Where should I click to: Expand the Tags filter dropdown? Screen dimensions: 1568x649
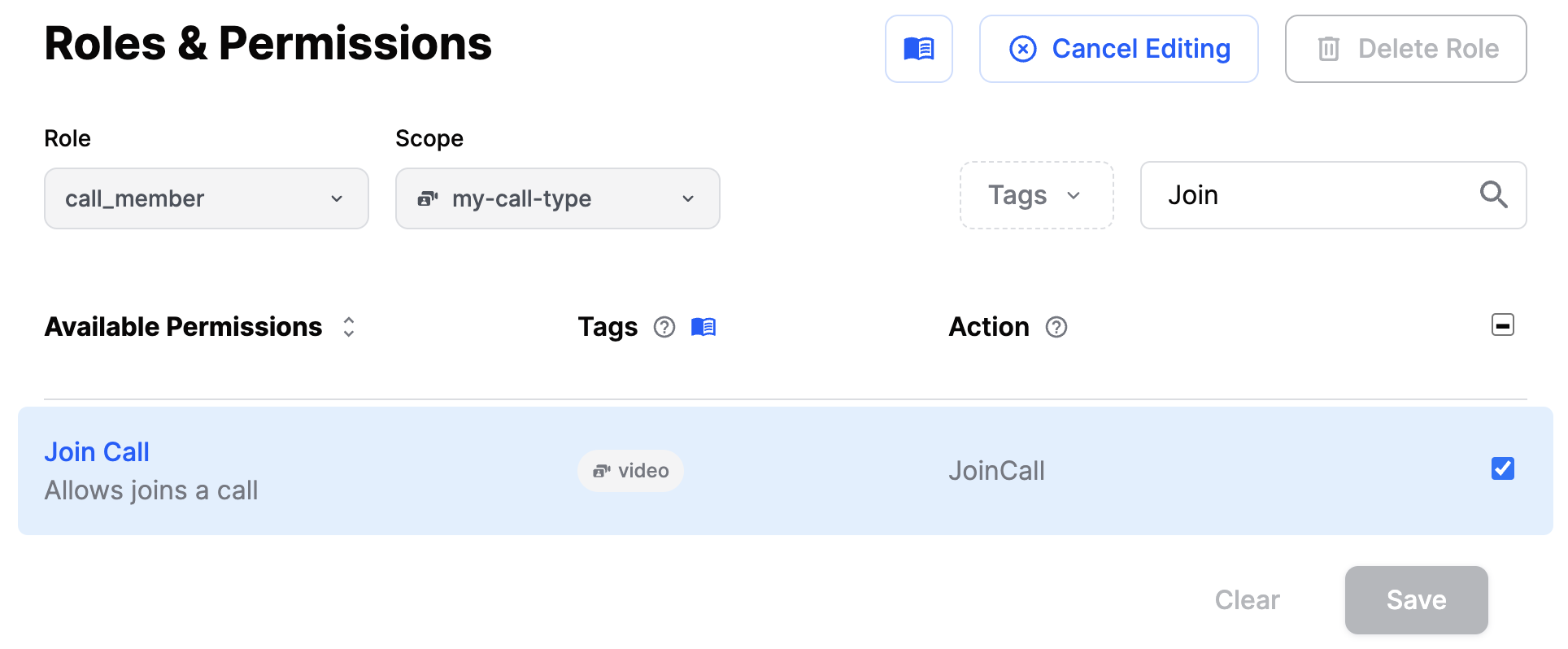pyautogui.click(x=1036, y=195)
